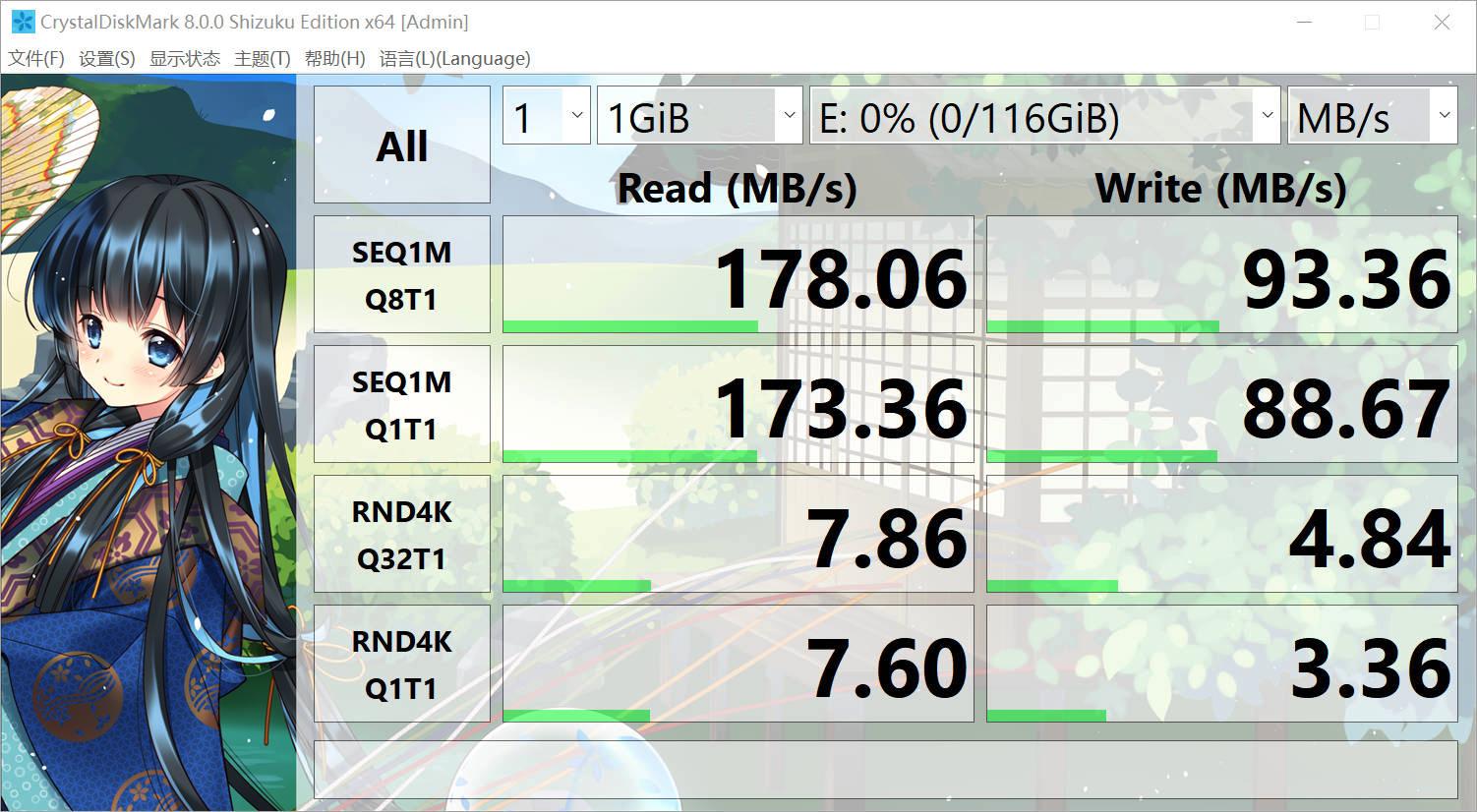Open the 显示状态 menu
Image resolution: width=1477 pixels, height=812 pixels.
click(185, 58)
